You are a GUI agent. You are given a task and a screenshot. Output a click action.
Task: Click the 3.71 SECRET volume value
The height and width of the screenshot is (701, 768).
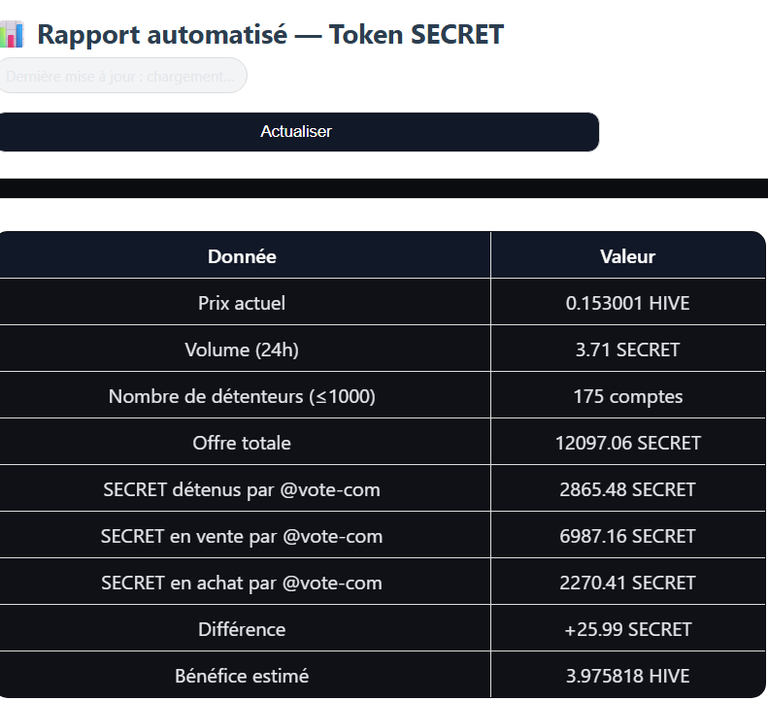click(x=628, y=350)
